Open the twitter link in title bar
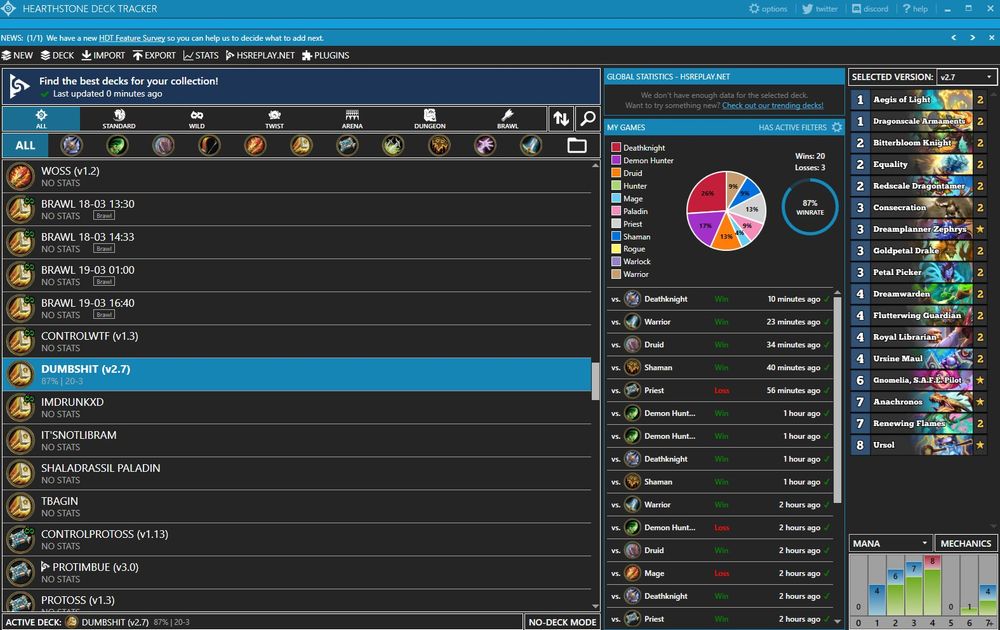This screenshot has height=630, width=1000. pyautogui.click(x=820, y=9)
